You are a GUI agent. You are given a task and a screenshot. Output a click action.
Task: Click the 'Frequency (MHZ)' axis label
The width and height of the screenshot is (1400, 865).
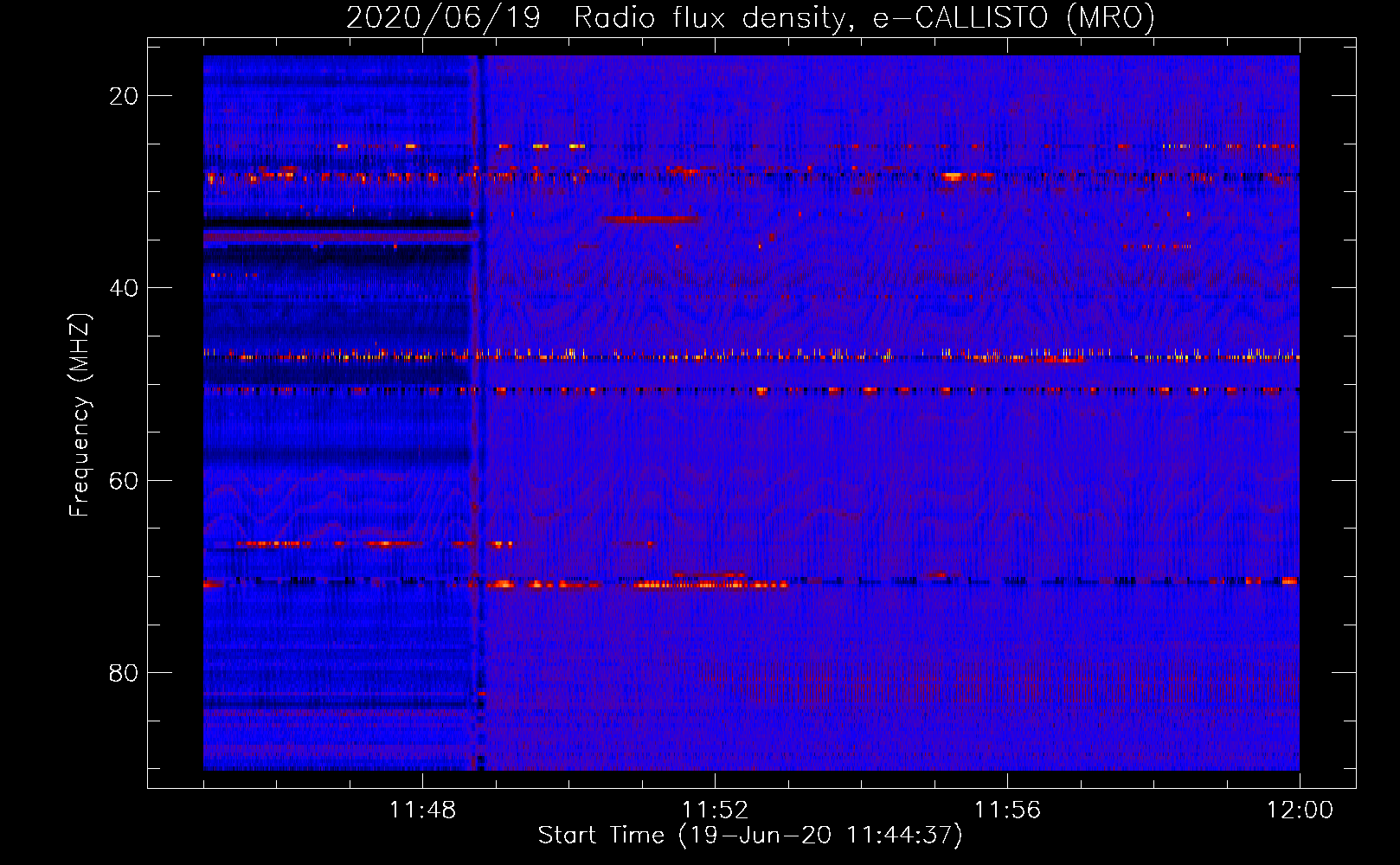click(80, 415)
